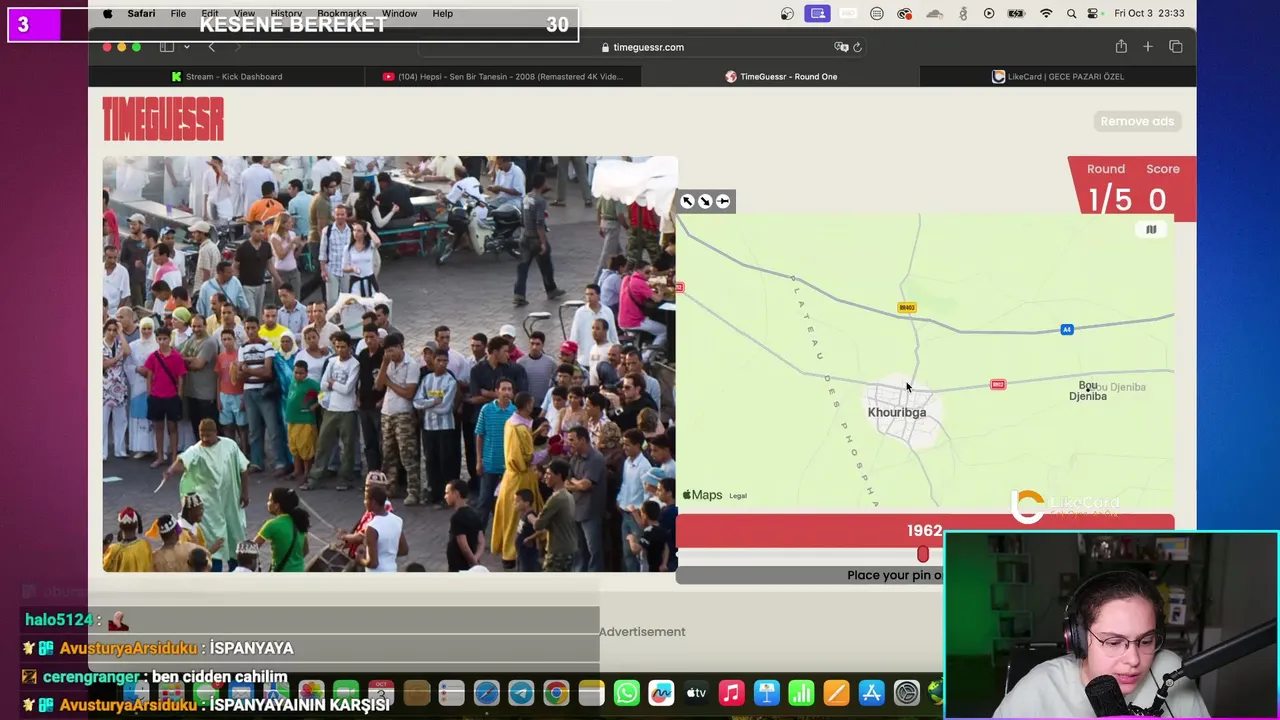Click Bou Djeniba town on the map
This screenshot has height=720, width=1280.
click(x=1088, y=391)
